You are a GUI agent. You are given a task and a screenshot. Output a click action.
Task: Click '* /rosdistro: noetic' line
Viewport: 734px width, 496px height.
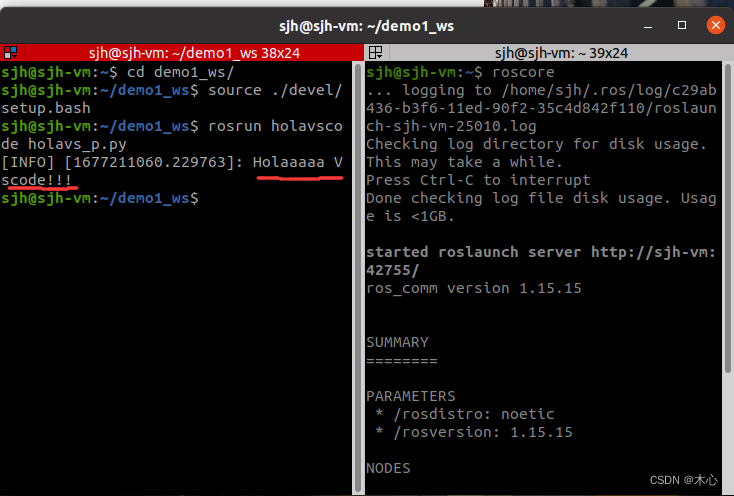(x=464, y=414)
